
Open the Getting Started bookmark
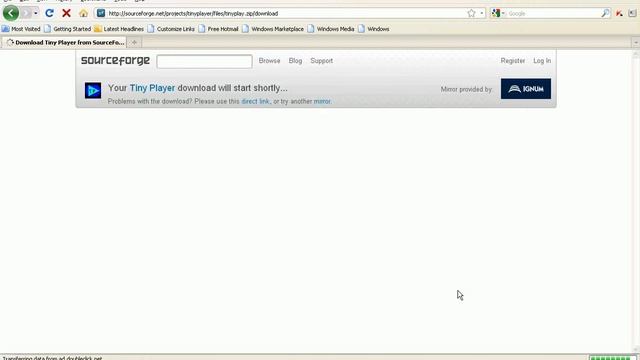tap(67, 29)
